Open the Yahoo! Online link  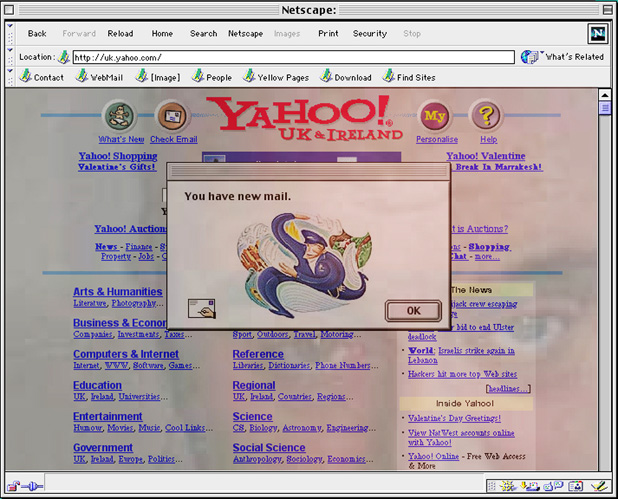pyautogui.click(x=433, y=456)
